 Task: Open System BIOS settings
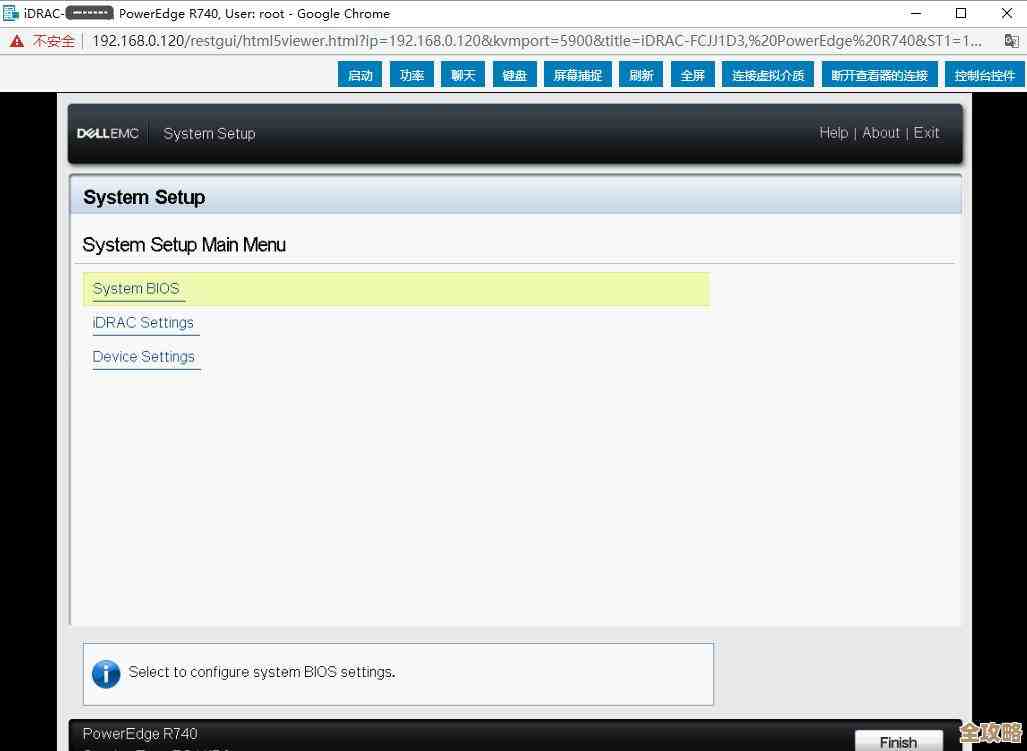click(136, 288)
